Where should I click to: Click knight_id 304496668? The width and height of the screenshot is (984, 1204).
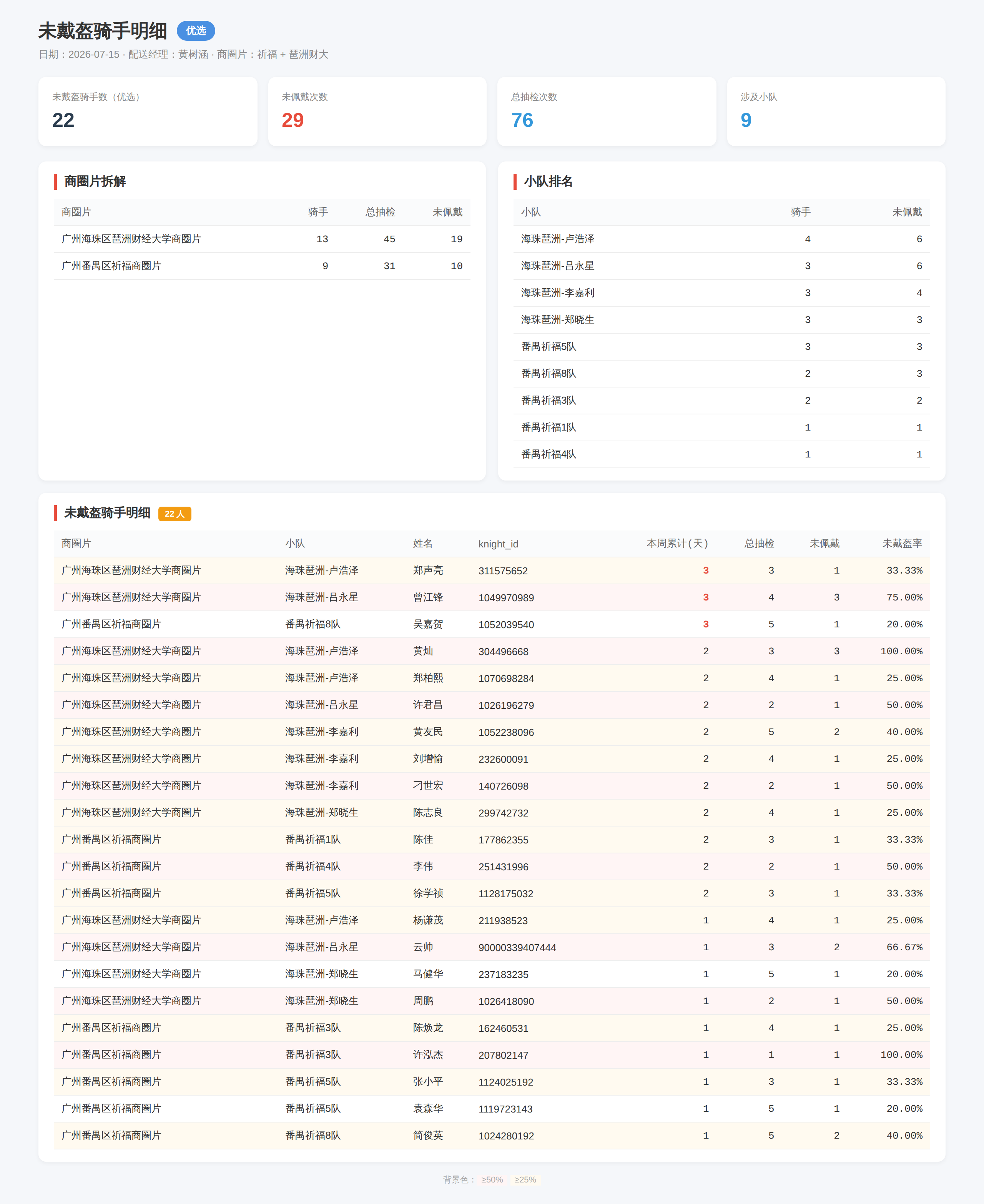(x=503, y=652)
